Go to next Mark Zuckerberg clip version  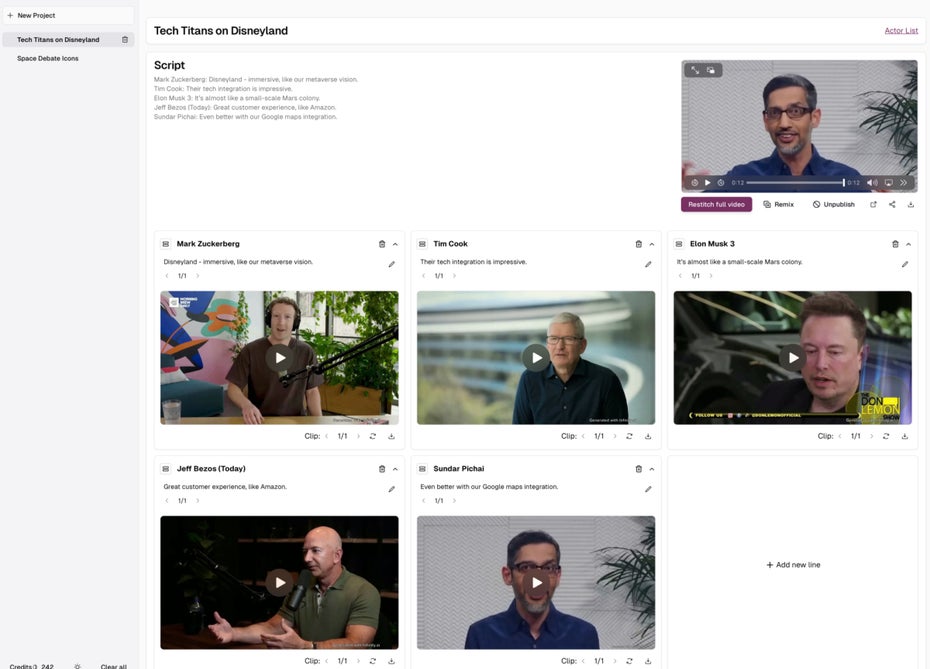pos(358,436)
